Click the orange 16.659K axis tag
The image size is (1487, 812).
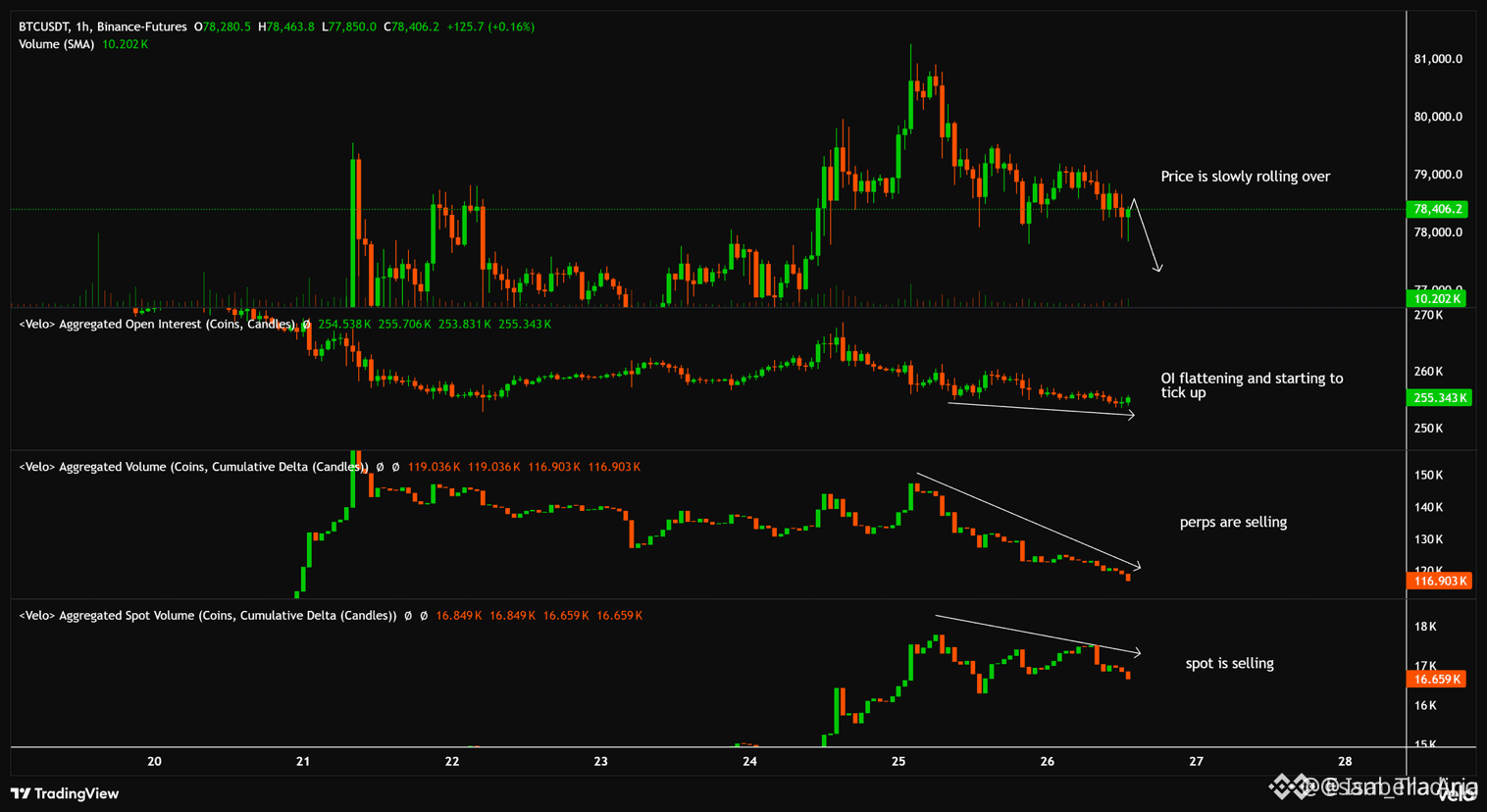1437,680
